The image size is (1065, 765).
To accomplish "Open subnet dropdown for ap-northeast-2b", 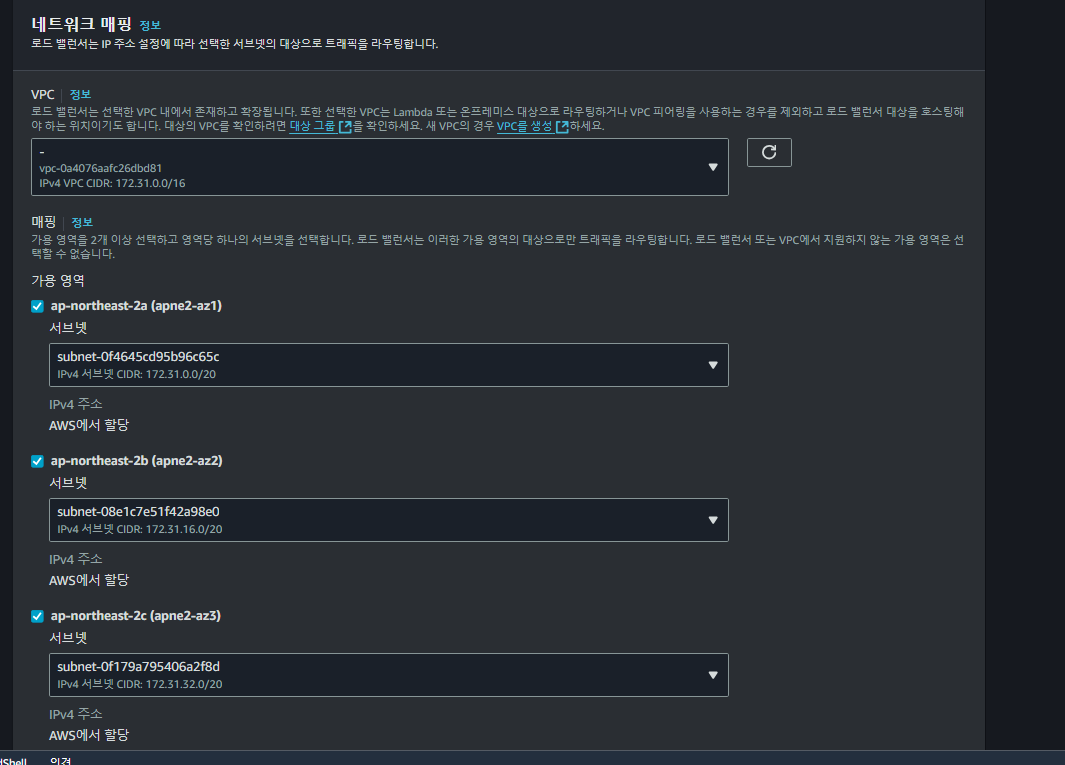I will click(x=389, y=520).
